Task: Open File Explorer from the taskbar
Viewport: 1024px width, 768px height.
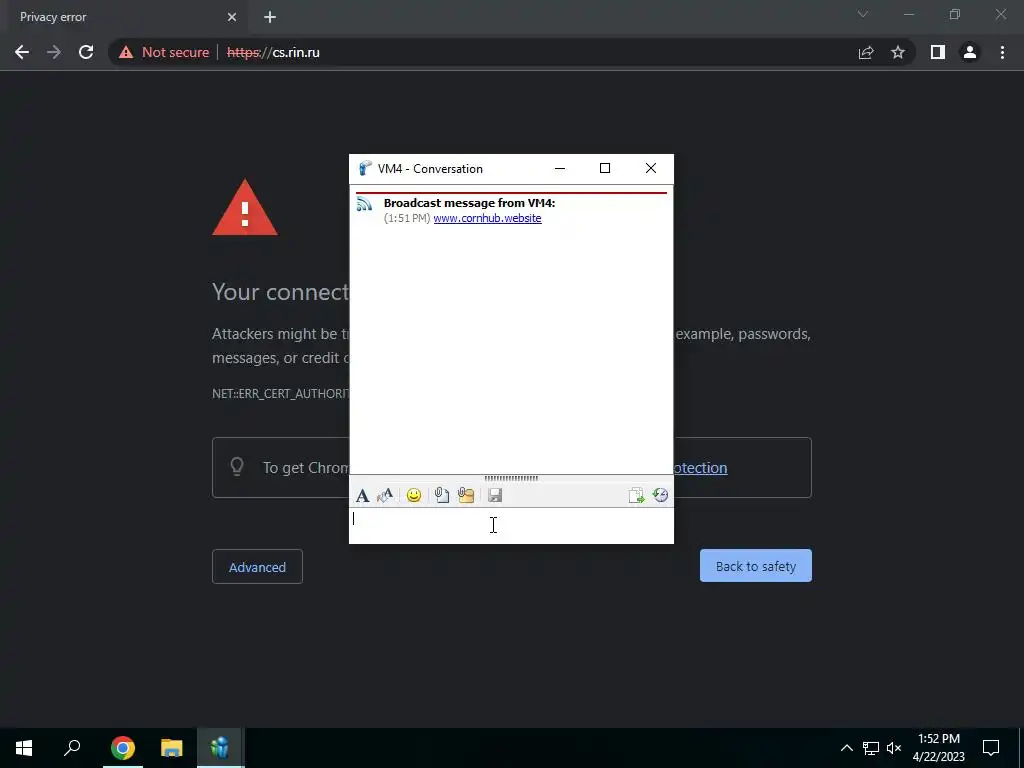Action: [x=172, y=748]
